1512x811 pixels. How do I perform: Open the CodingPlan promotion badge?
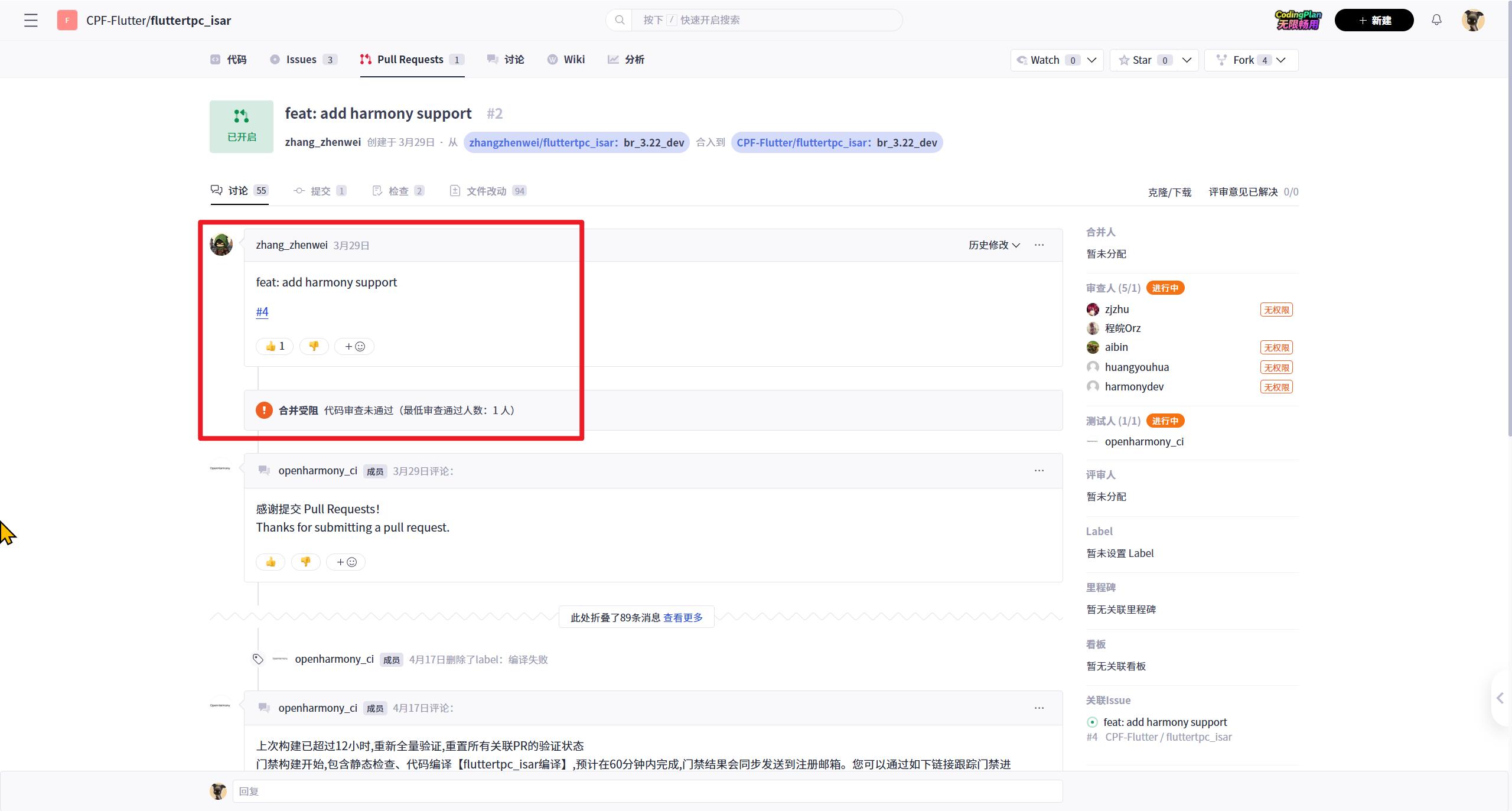(1298, 20)
